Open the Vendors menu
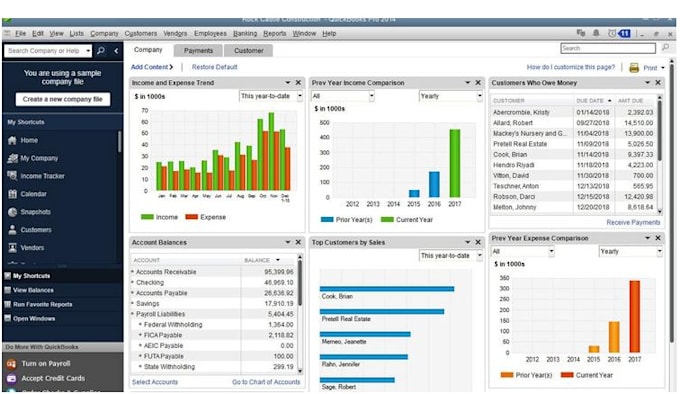The width and height of the screenshot is (680, 394). 175,33
